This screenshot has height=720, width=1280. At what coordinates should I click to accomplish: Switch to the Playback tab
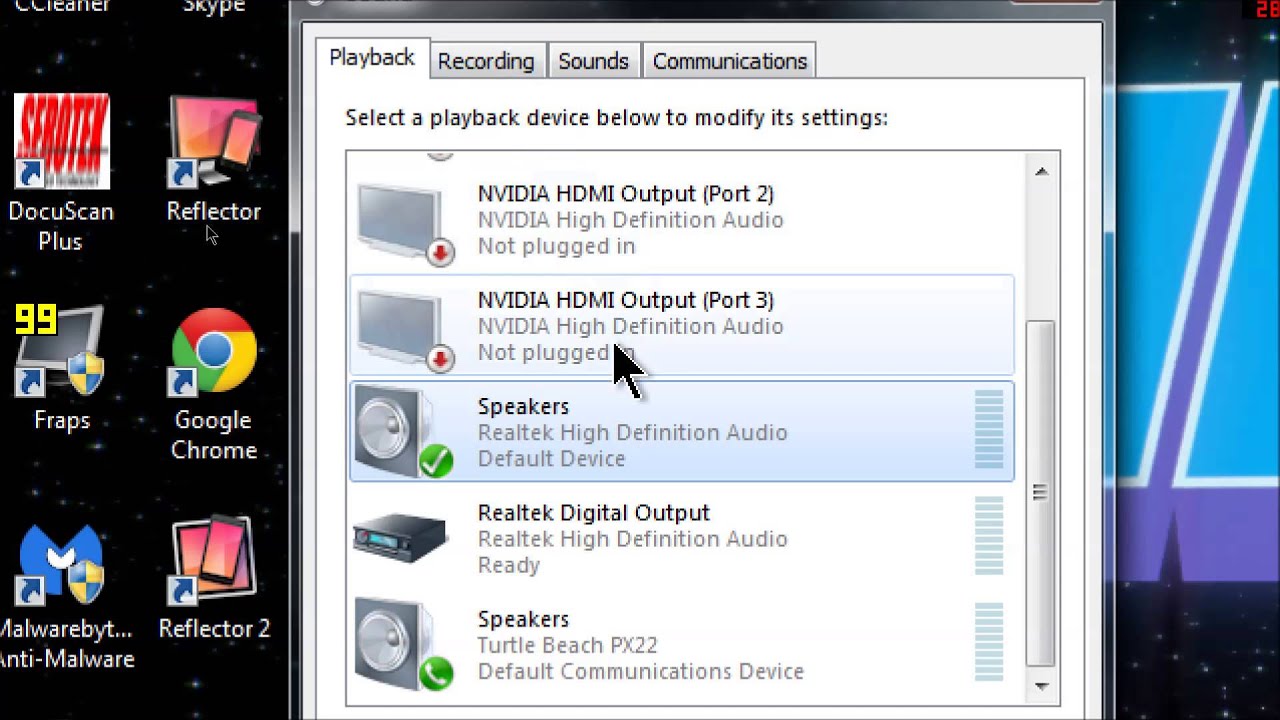pyautogui.click(x=372, y=58)
